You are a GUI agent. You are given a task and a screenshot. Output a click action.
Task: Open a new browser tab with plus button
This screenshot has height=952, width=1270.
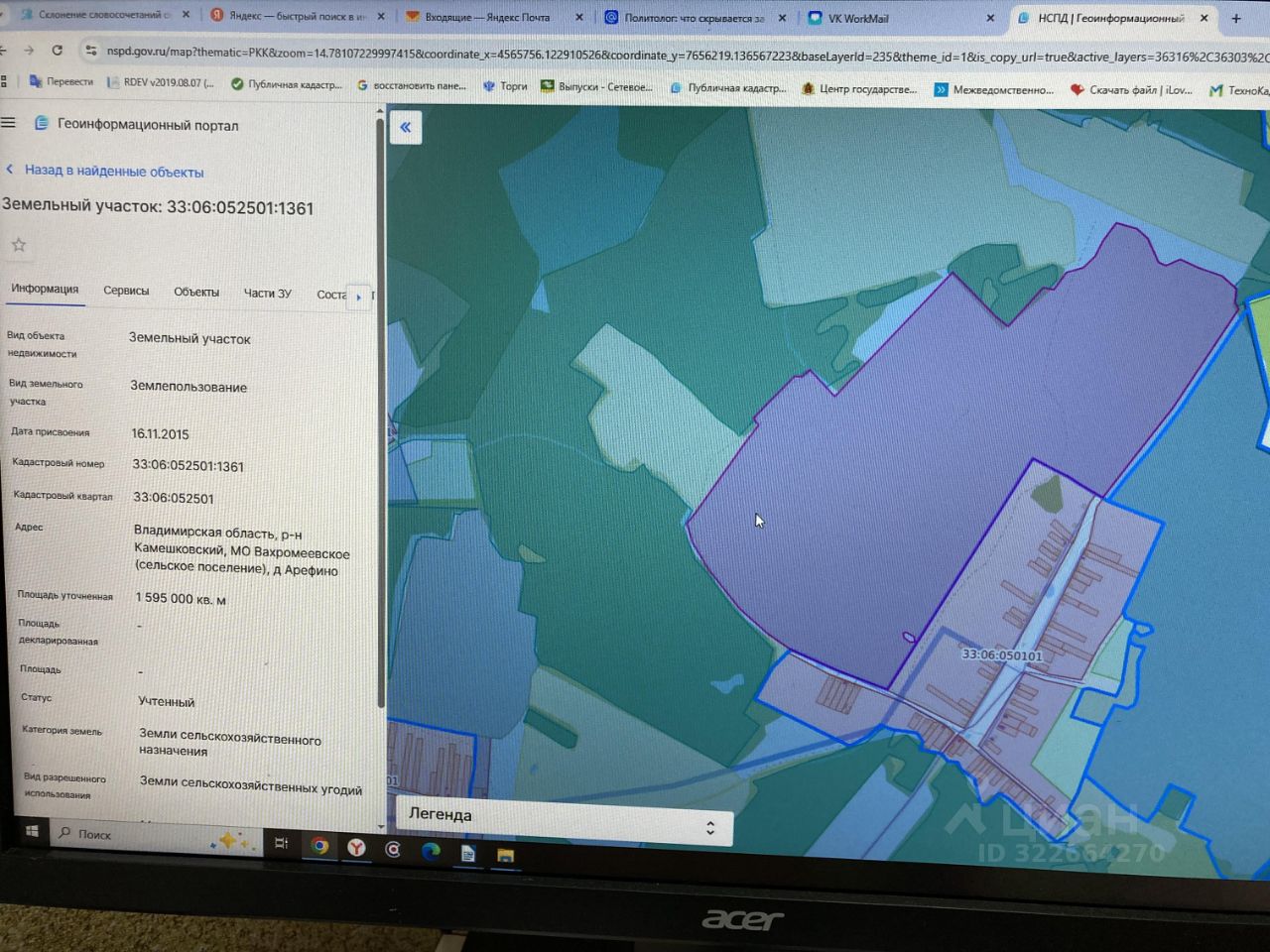pos(1236,18)
